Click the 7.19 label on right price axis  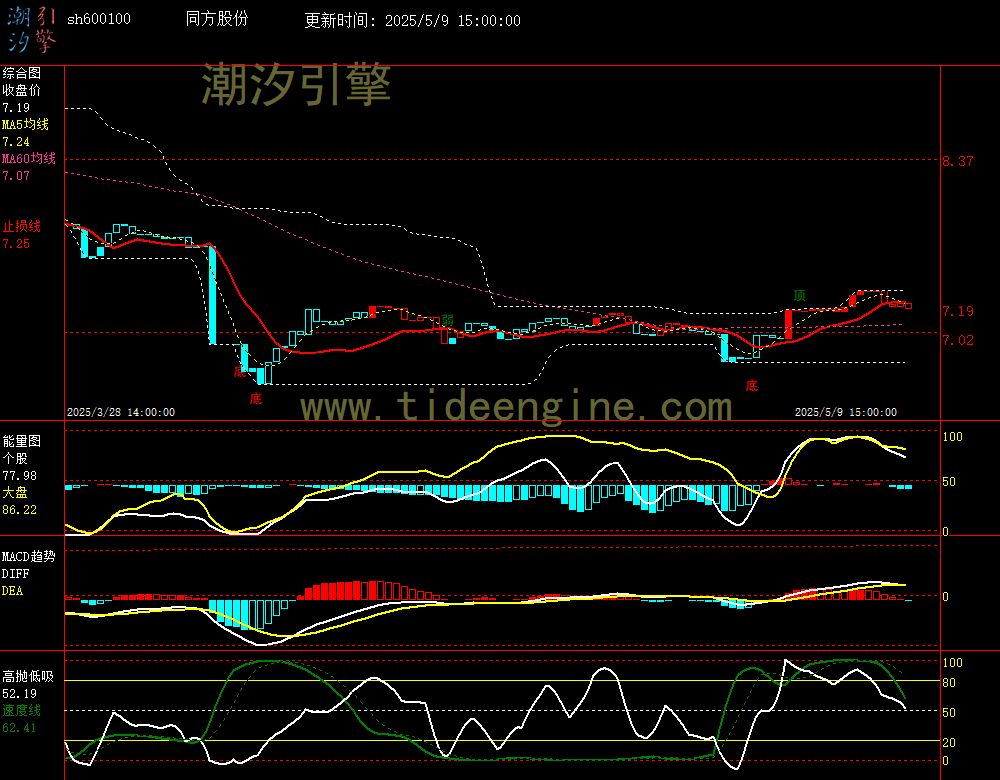point(958,311)
